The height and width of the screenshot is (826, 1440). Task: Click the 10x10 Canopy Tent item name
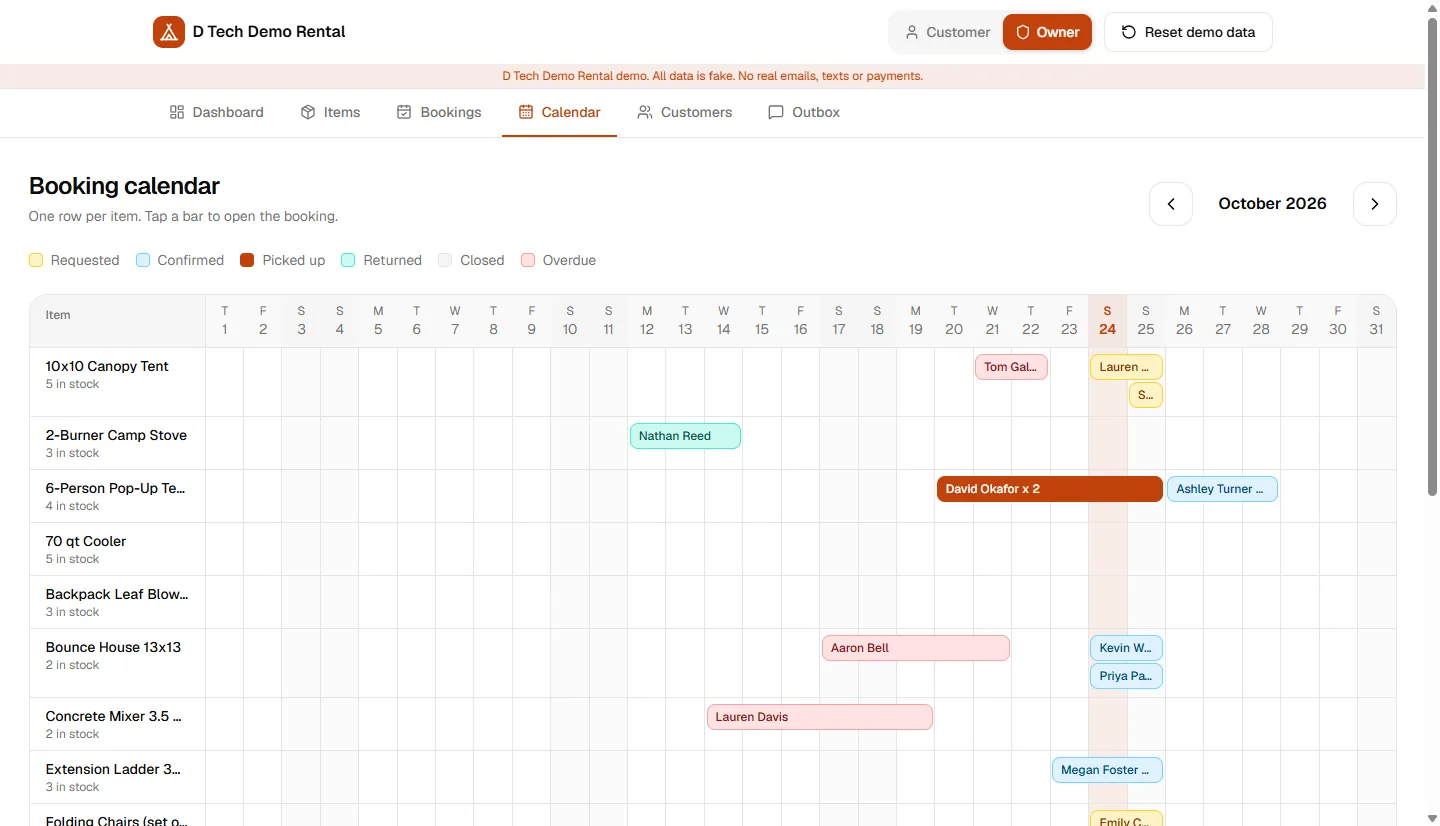(x=107, y=366)
